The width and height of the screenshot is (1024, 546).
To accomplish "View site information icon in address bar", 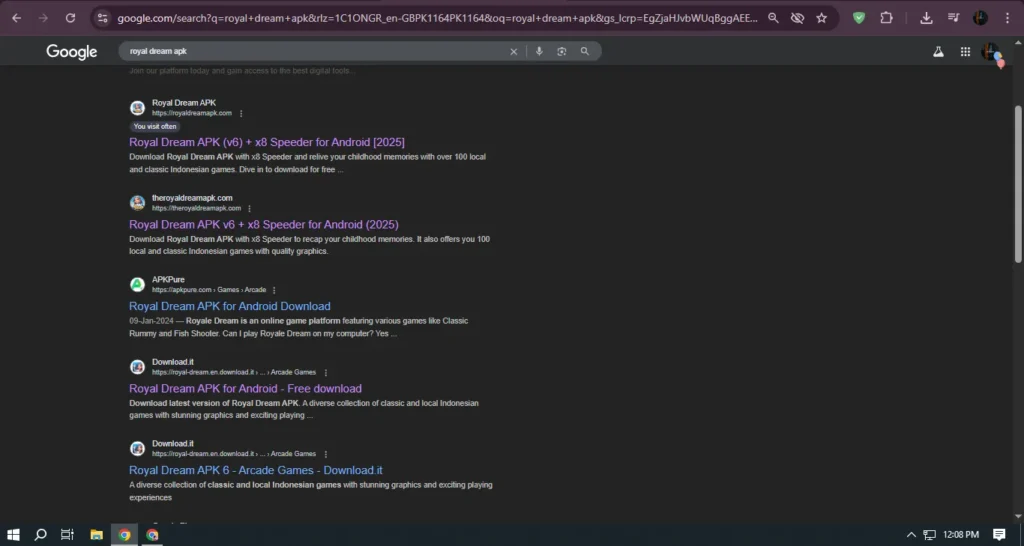I will coord(103,18).
